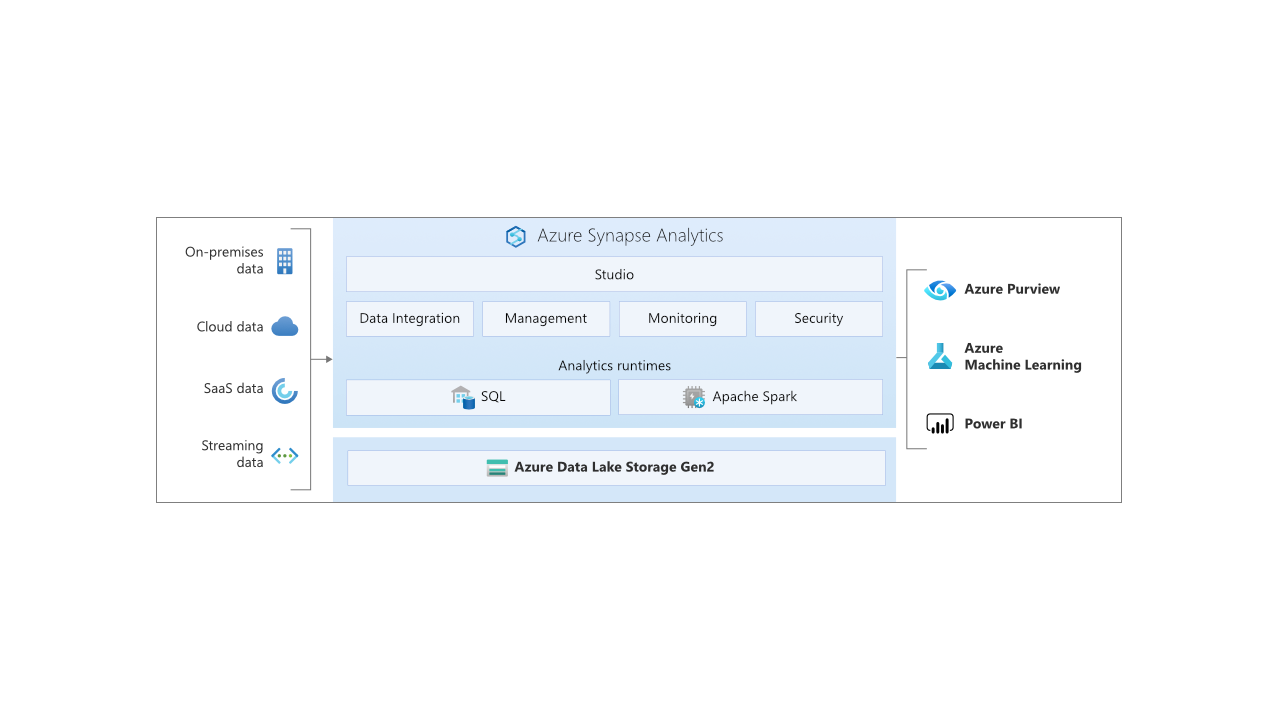Click the On-premises data building icon
Viewport: 1280px width, 720px height.
click(285, 261)
